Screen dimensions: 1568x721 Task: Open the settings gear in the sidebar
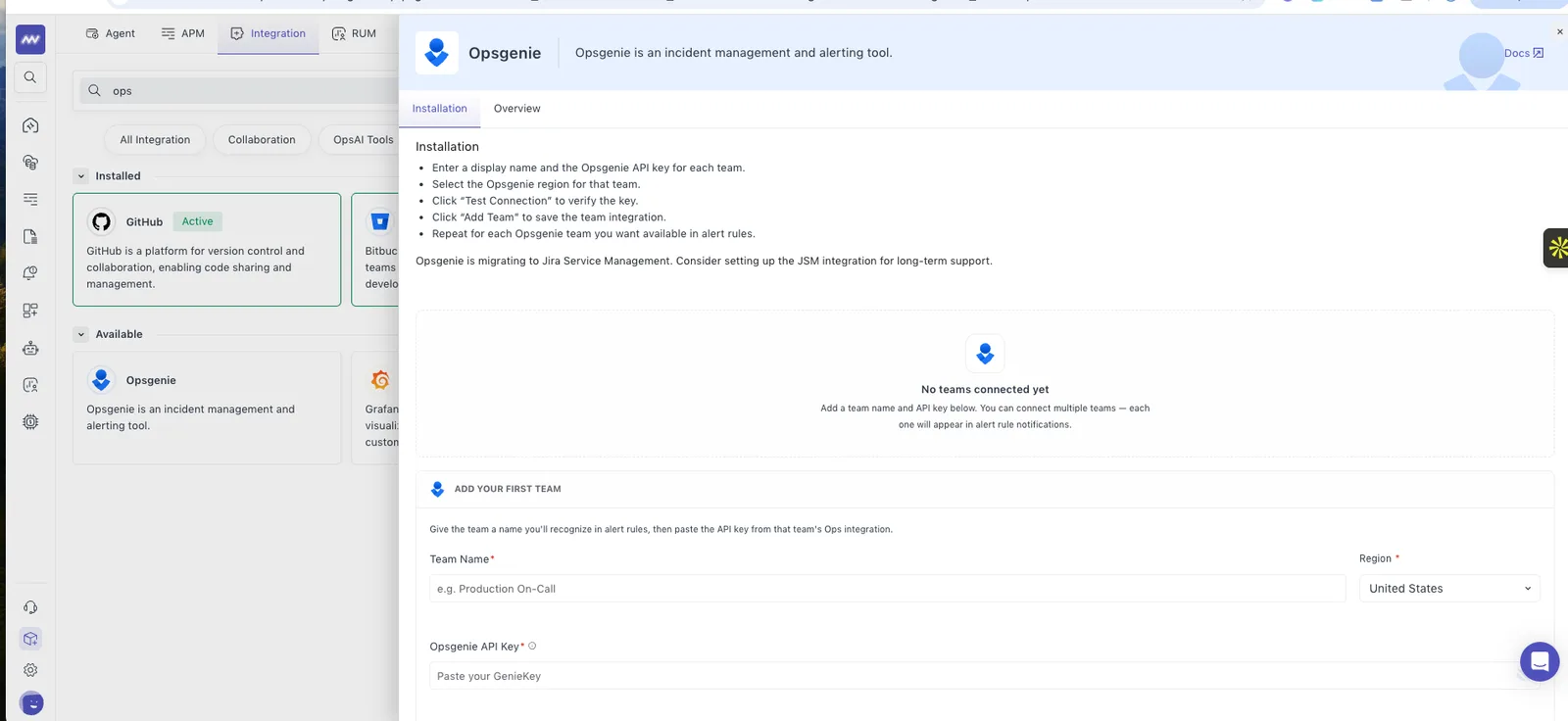point(30,670)
